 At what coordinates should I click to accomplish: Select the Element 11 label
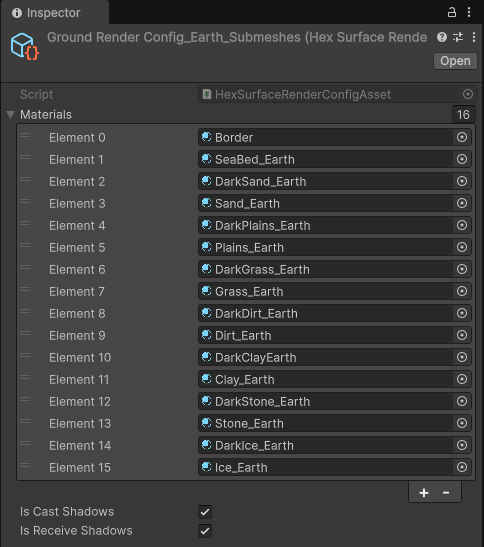pos(79,379)
